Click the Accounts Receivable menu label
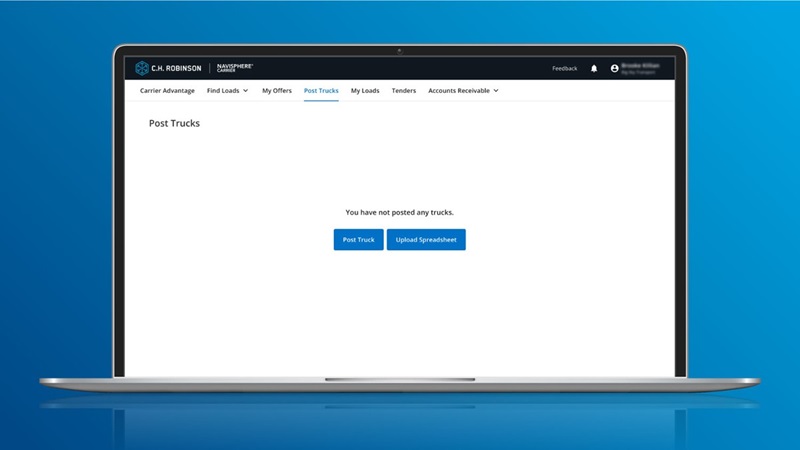Screen dimensions: 800x450 (x=458, y=91)
